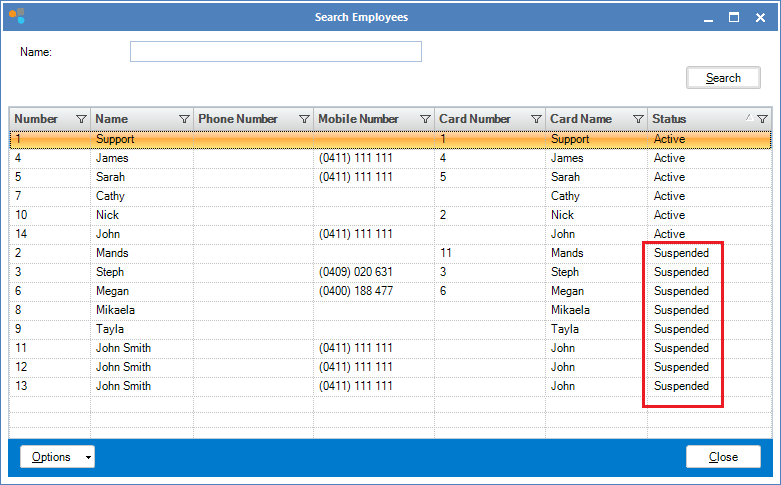Click the app icon in title bar
The width and height of the screenshot is (781, 485).
pyautogui.click(x=17, y=17)
